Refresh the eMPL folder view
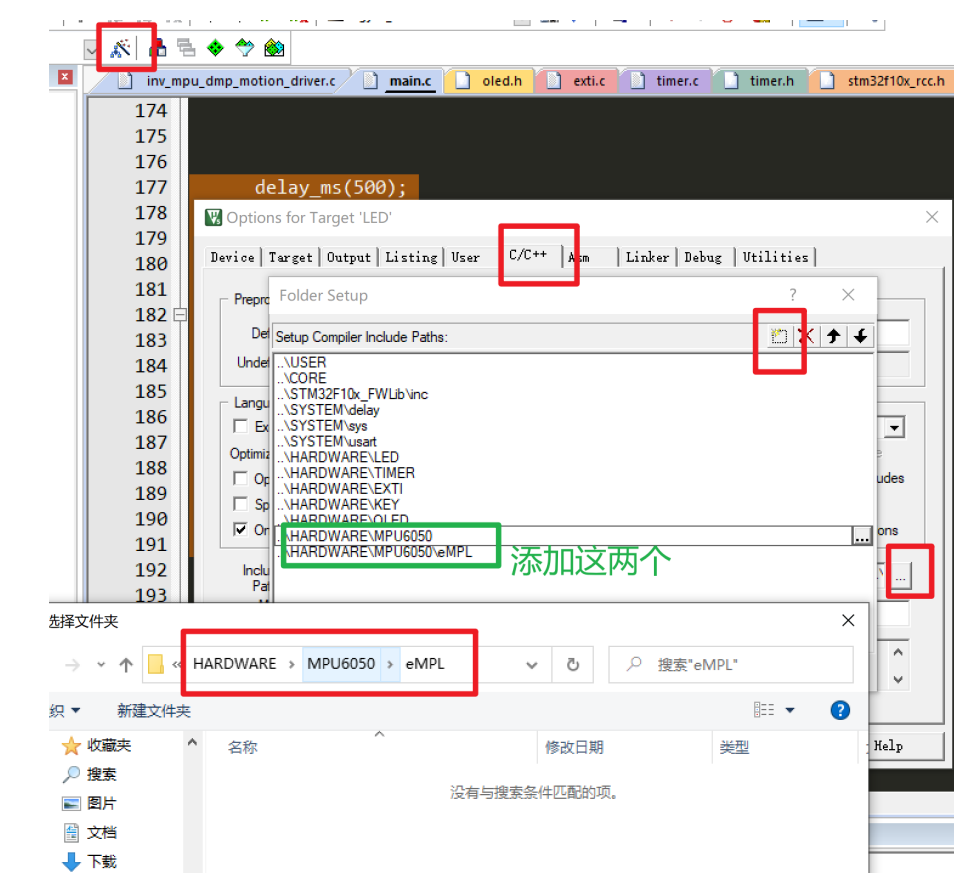Viewport: 963px width, 874px height. tap(573, 665)
